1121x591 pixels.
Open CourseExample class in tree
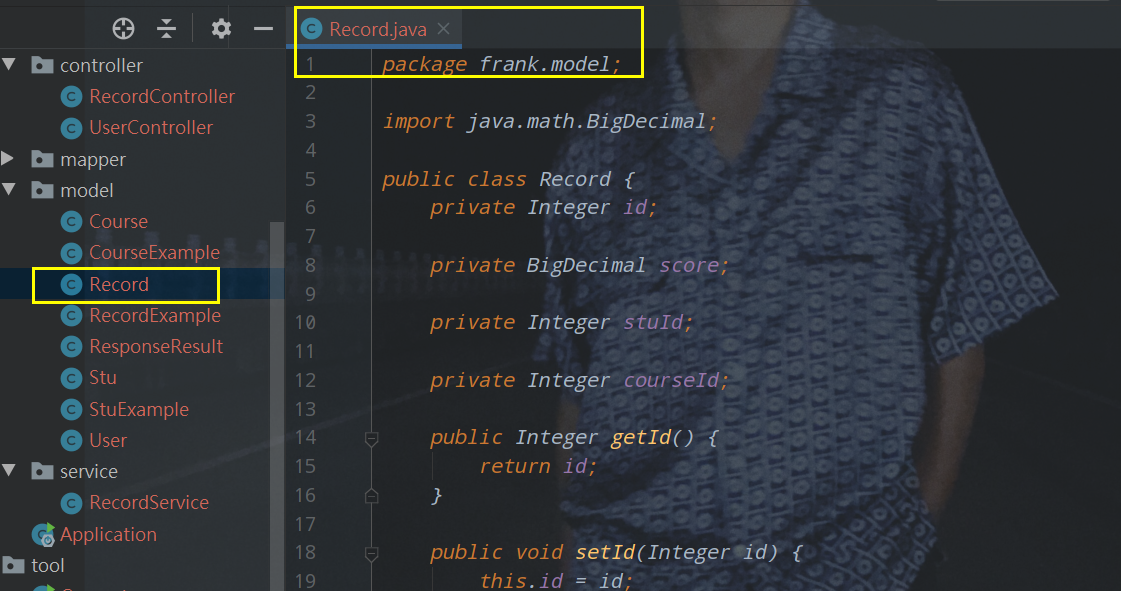pos(154,252)
